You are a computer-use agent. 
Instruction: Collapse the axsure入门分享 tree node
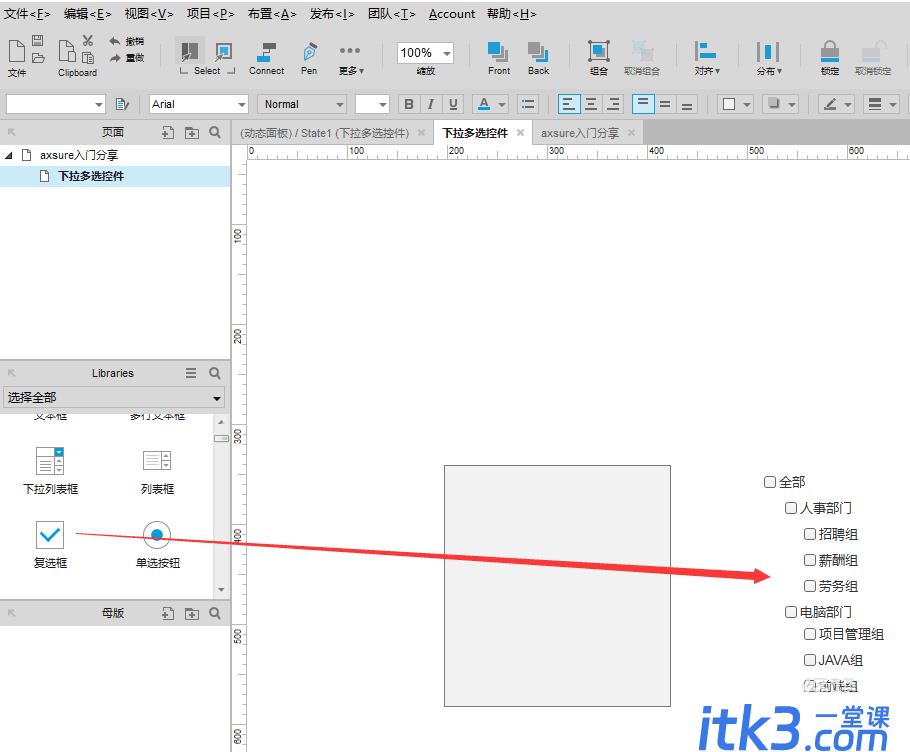(x=9, y=156)
